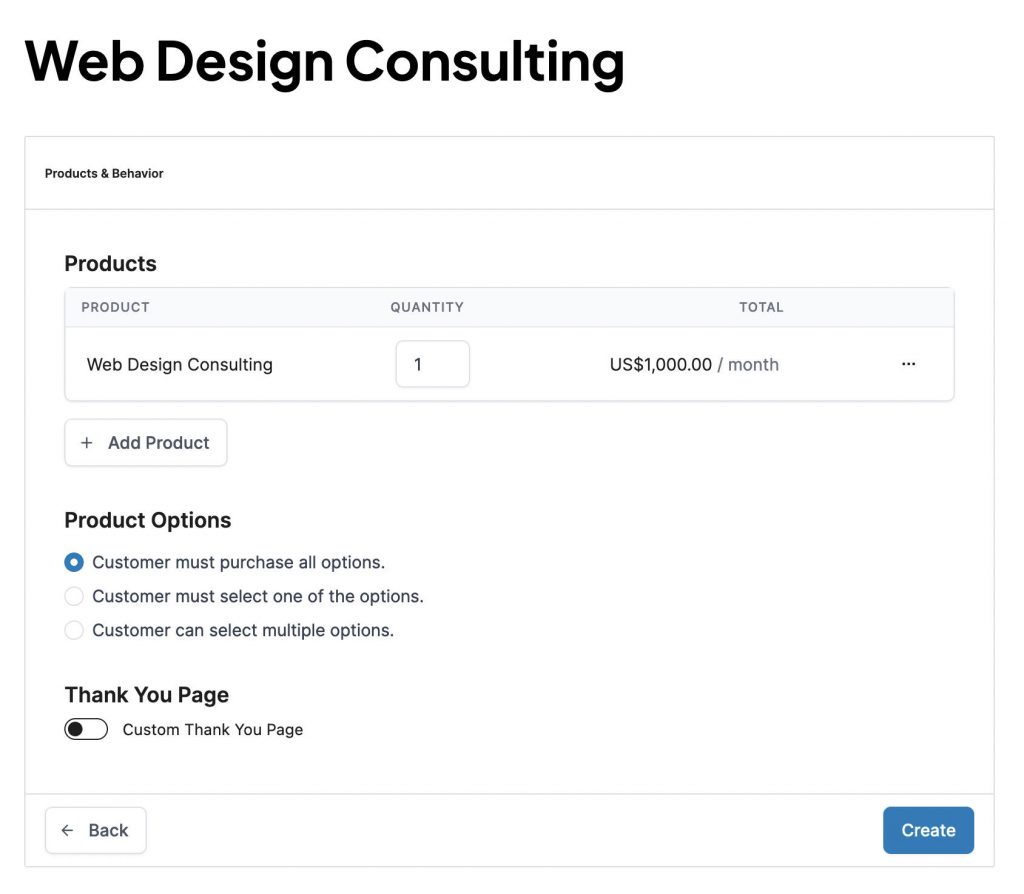Open the Products & Behavior section
The width and height of the screenshot is (1024, 894).
103,173
